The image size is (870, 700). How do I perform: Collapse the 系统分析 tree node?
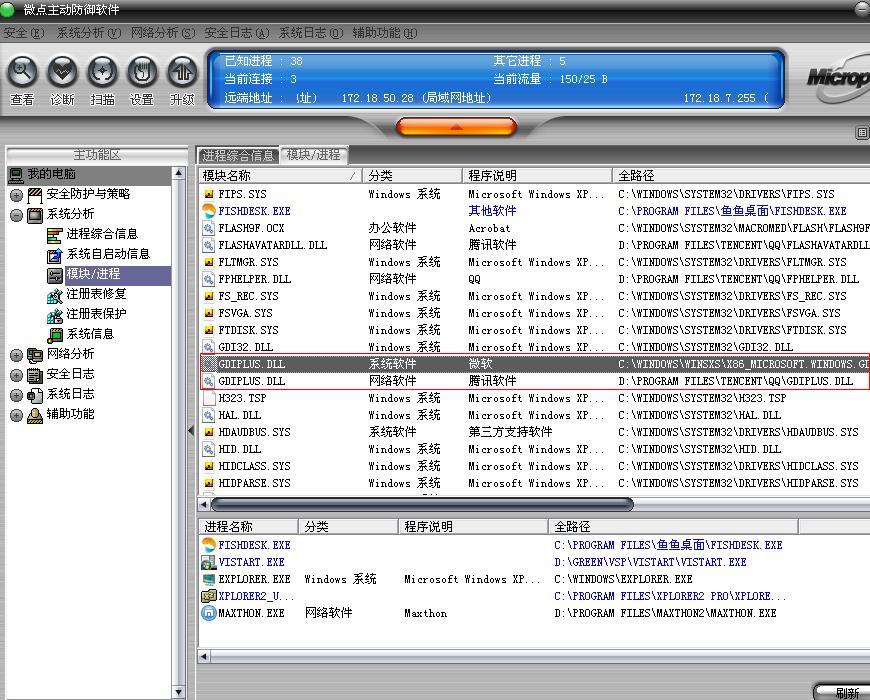point(17,215)
